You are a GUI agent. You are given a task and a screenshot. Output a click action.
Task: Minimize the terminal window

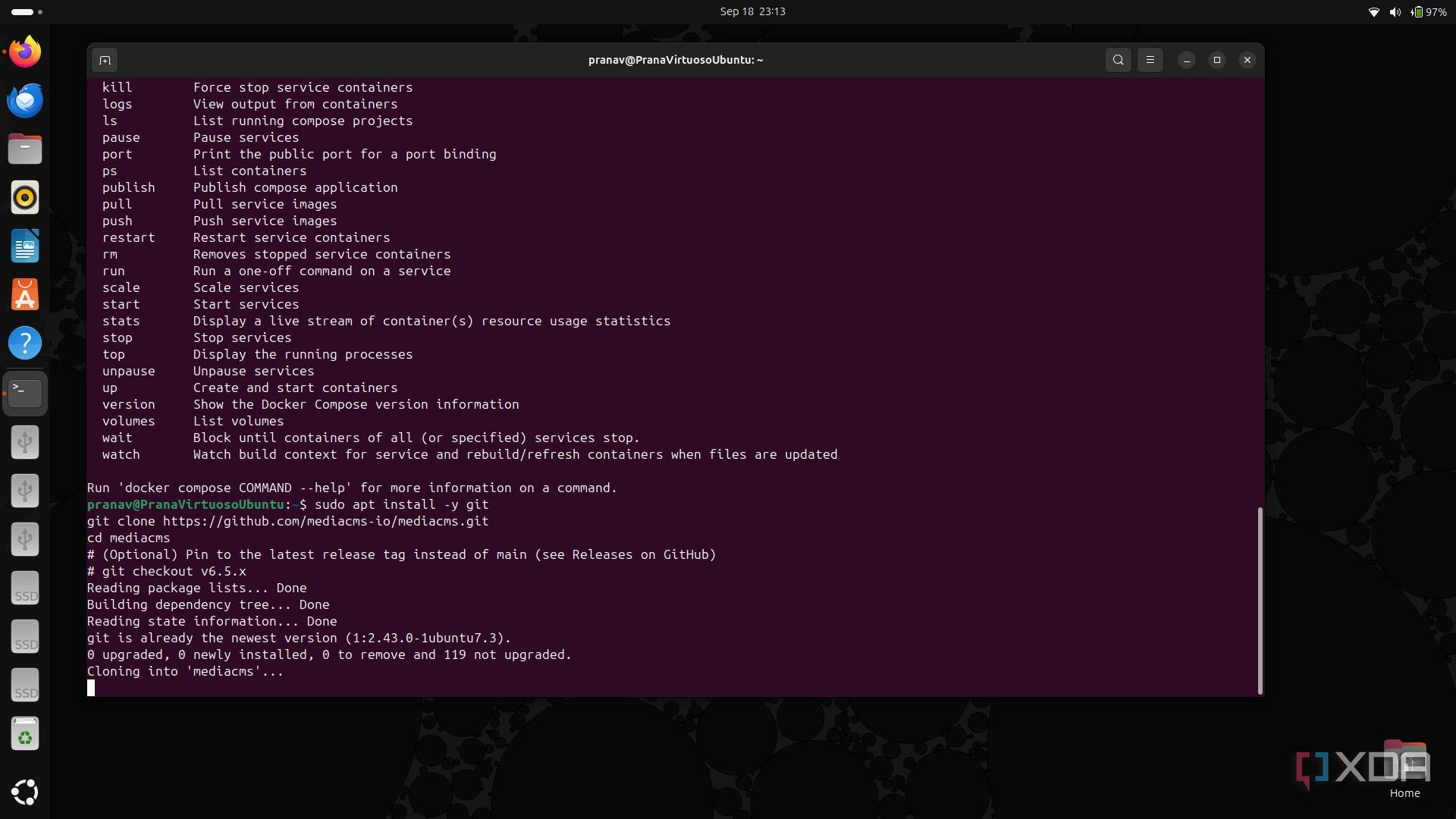pos(1186,60)
